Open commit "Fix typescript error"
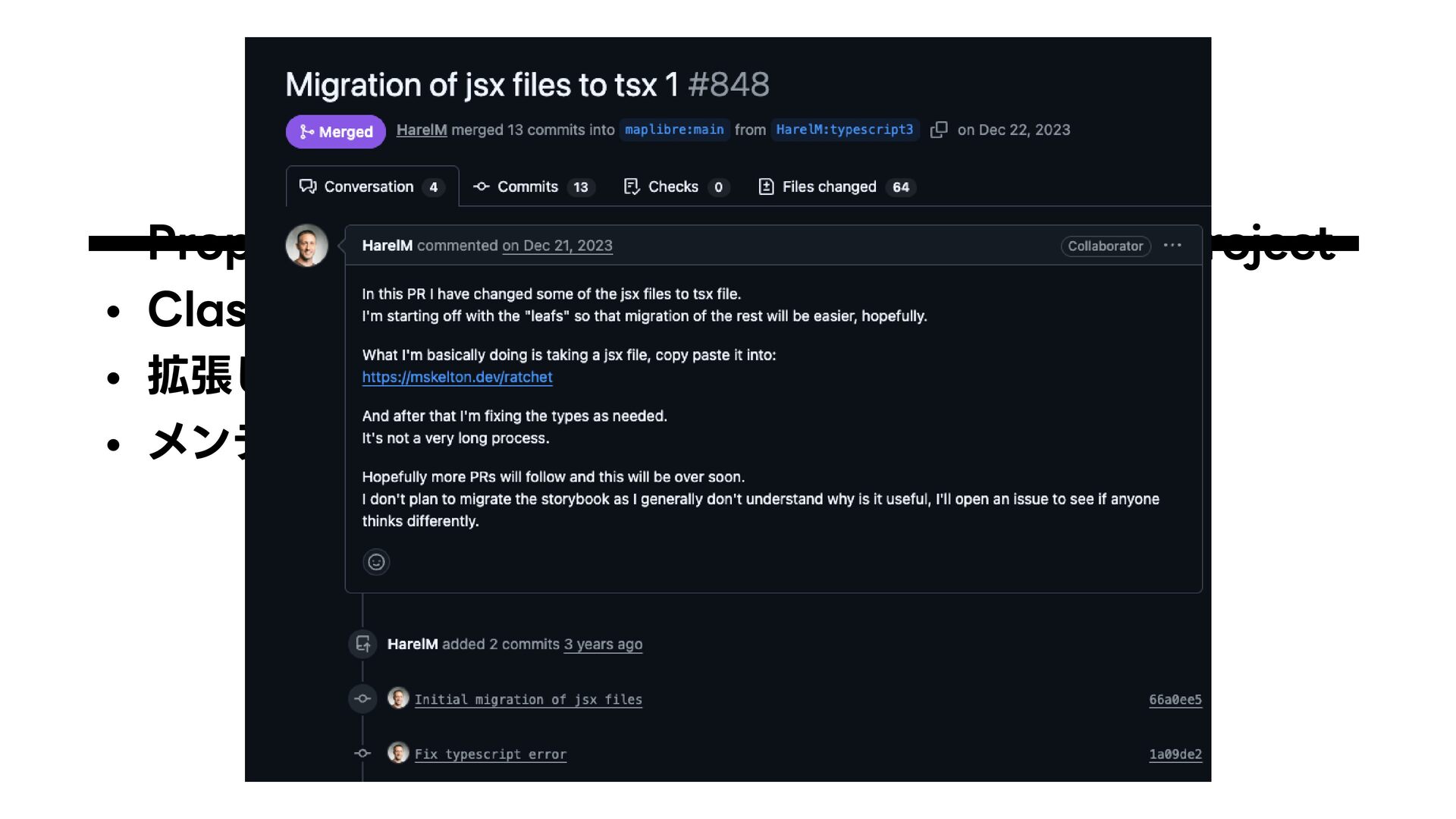Image resolution: width=1456 pixels, height=819 pixels. click(x=490, y=754)
